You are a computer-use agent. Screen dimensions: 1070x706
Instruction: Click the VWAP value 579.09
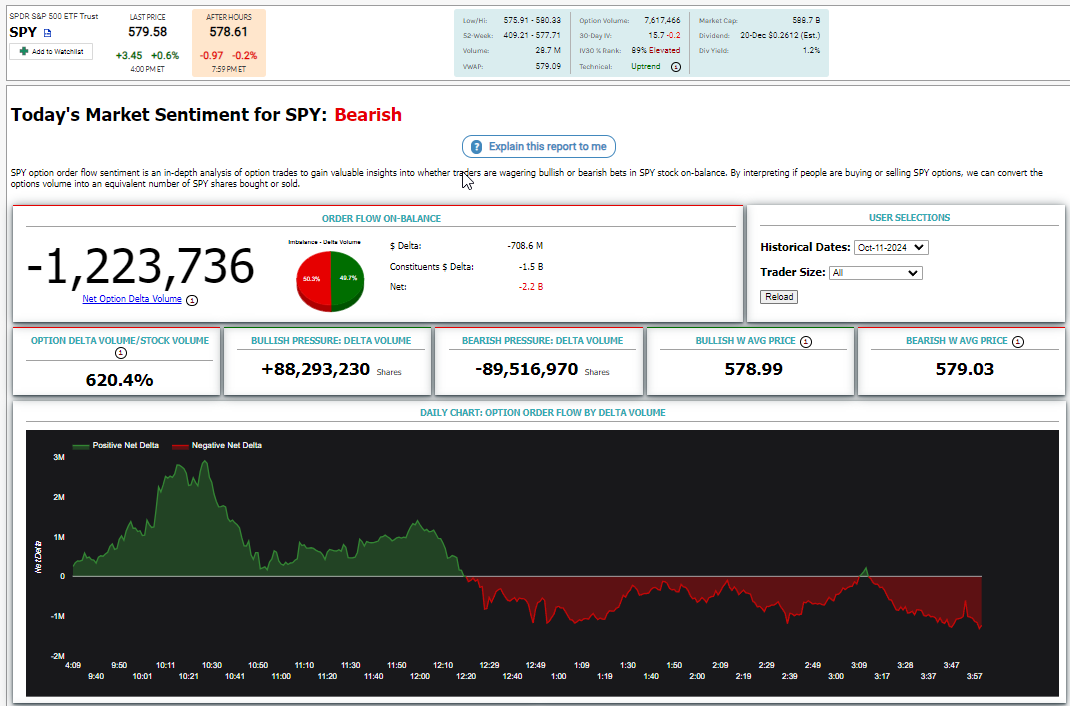pos(548,67)
